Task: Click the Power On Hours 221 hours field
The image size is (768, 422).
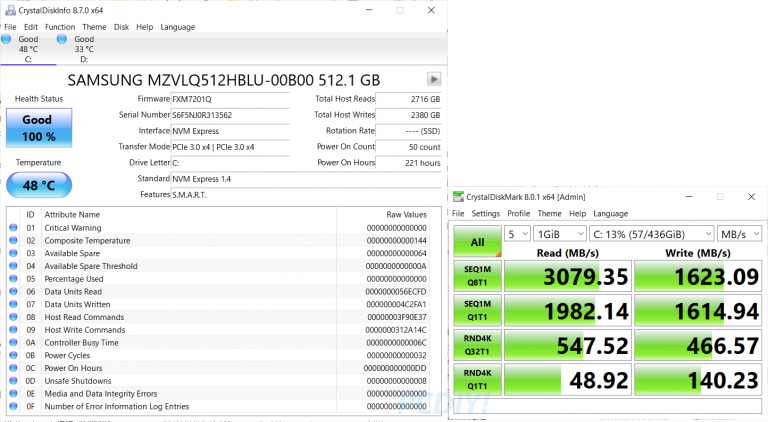Action: pyautogui.click(x=408, y=163)
